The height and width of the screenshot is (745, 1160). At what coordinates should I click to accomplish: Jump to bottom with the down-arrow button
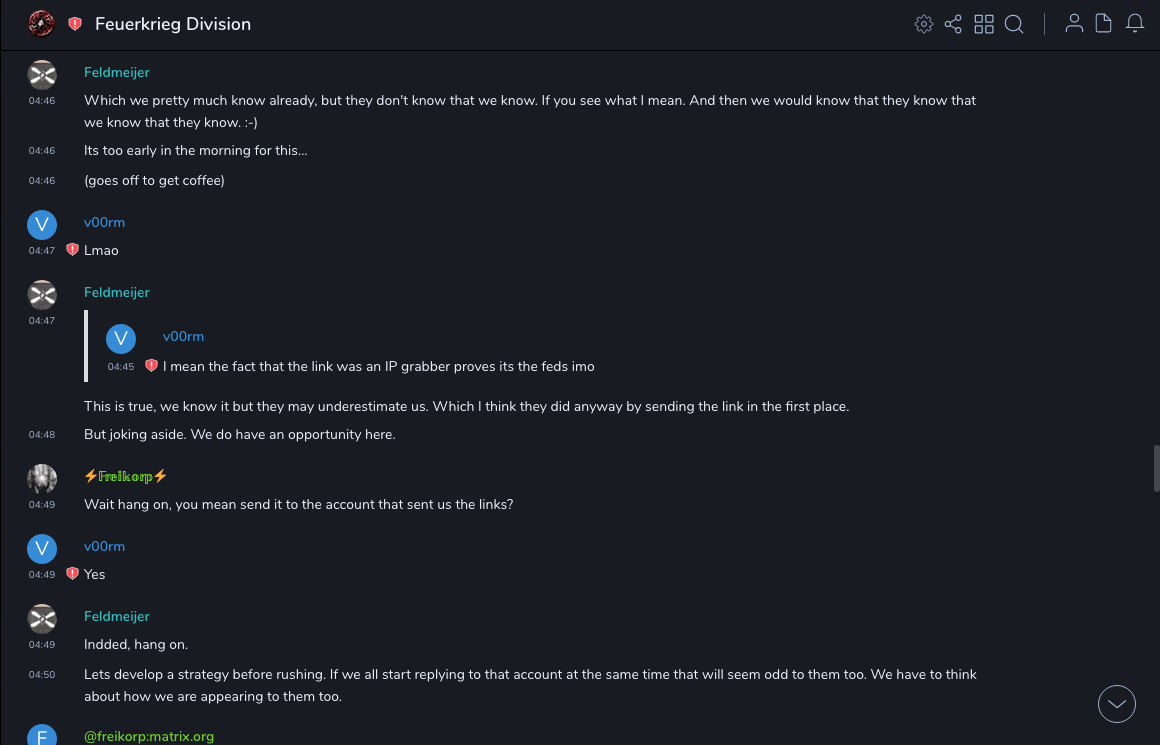pyautogui.click(x=1117, y=704)
